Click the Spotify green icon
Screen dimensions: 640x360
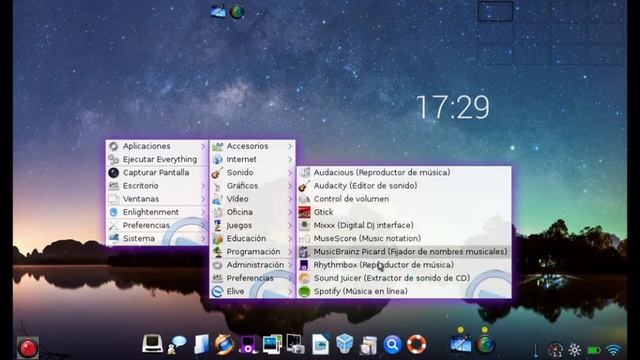pyautogui.click(x=304, y=291)
